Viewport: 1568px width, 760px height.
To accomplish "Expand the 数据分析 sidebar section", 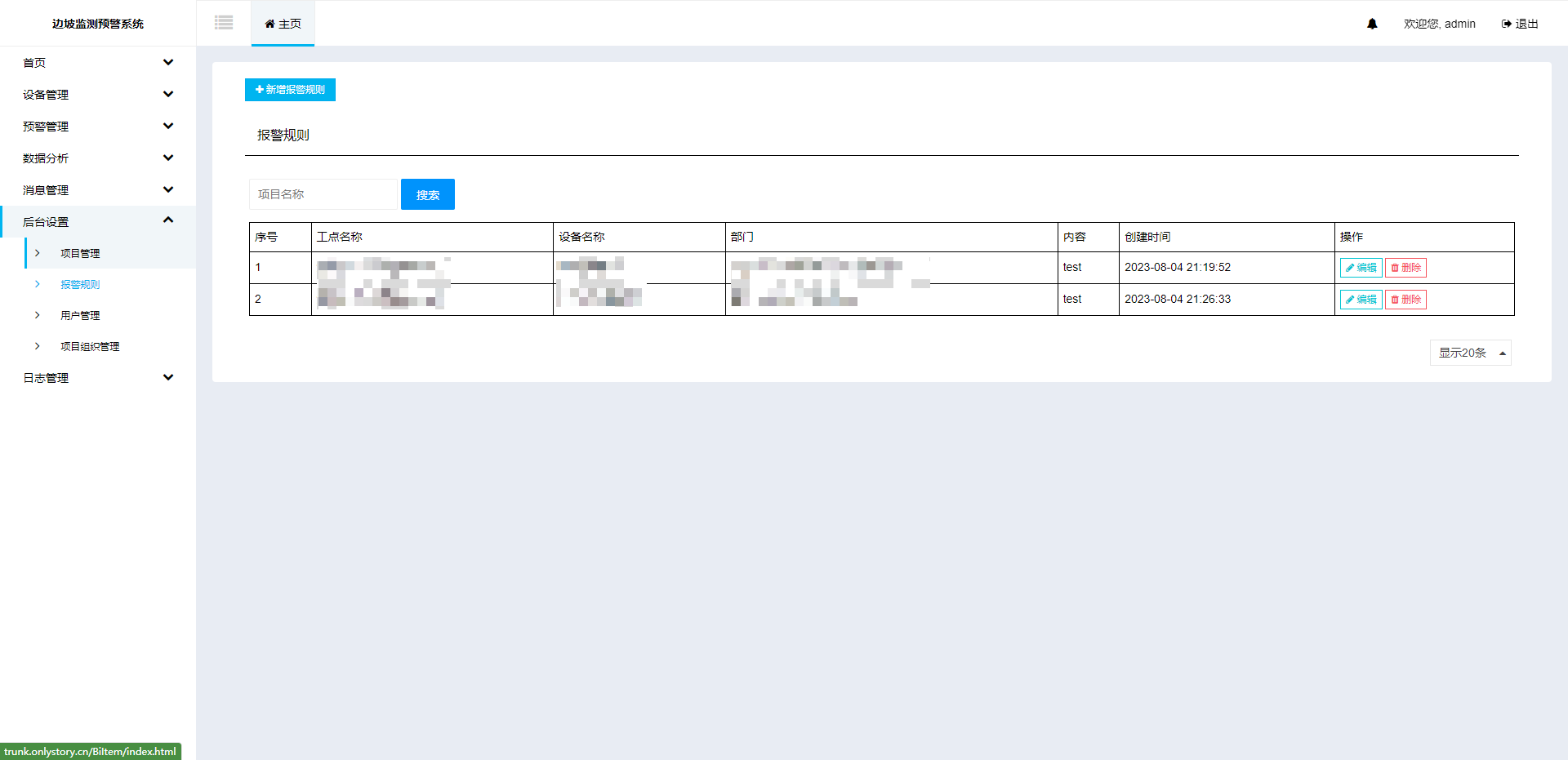I will point(98,158).
